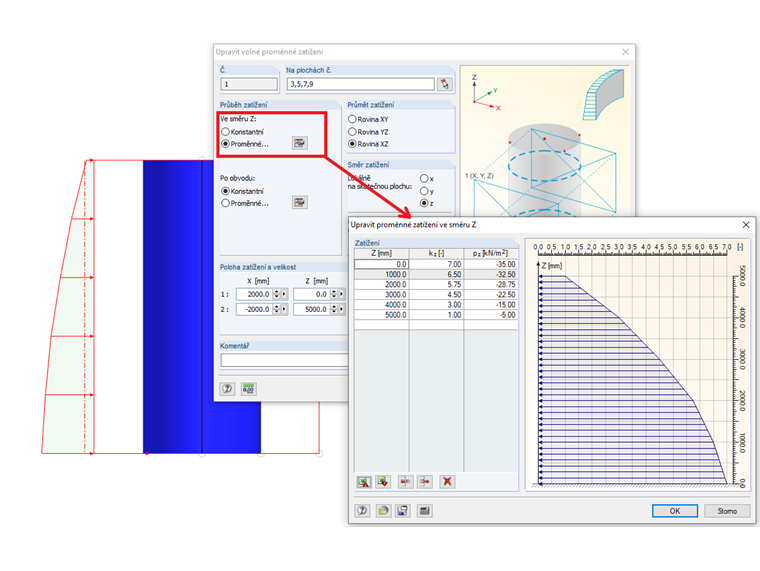Click the Komentář text field
760x571 pixels.
coord(285,360)
